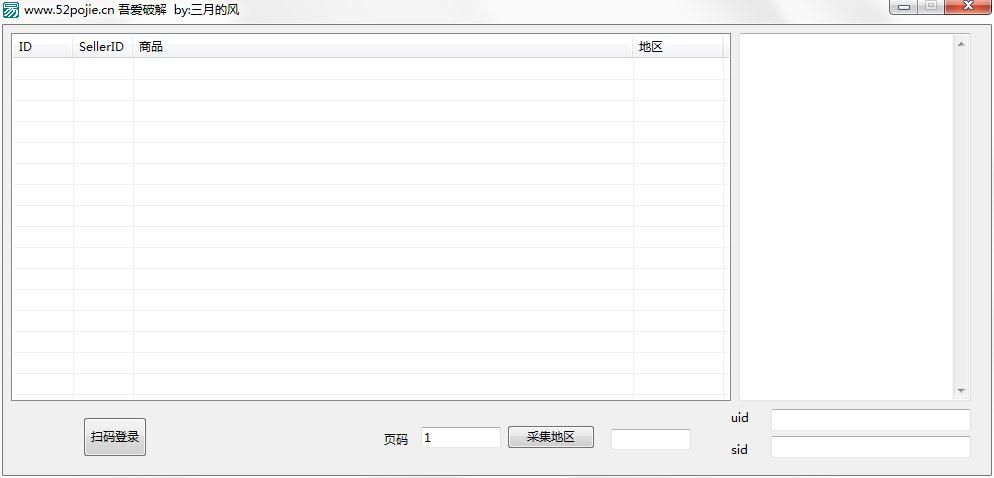Click the scrollbar track in right panel
Image resolution: width=994 pixels, height=478 pixels.
(x=960, y=217)
